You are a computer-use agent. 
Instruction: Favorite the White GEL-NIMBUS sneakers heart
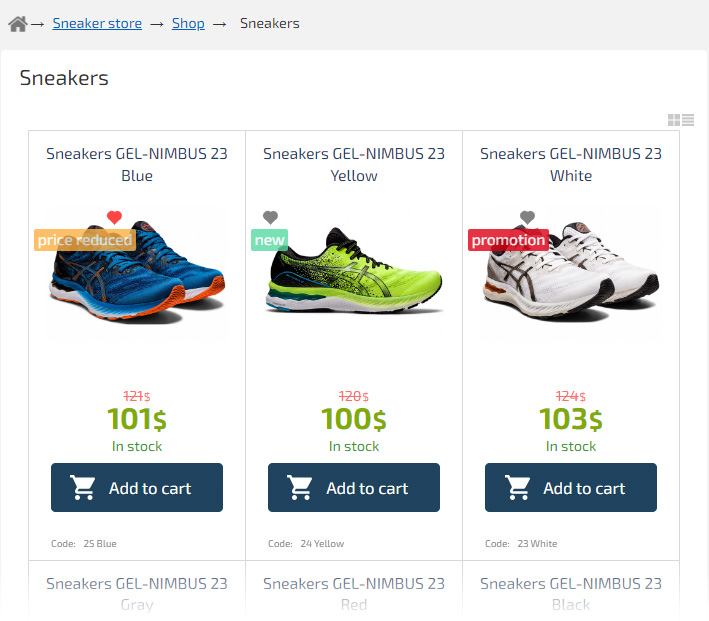click(x=528, y=218)
